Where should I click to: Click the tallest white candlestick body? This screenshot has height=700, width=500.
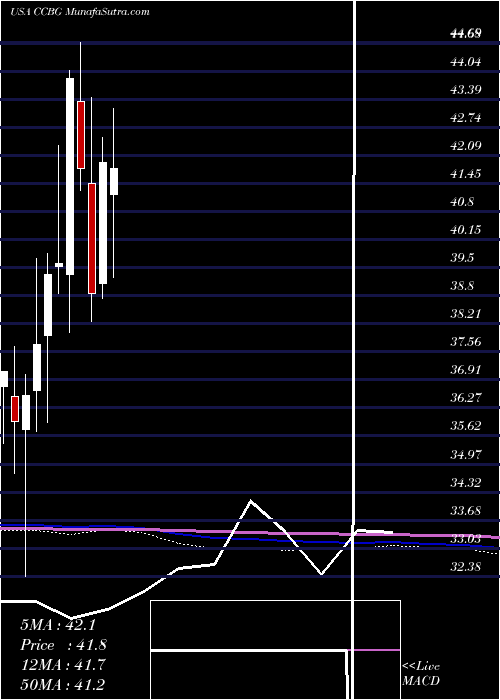(x=70, y=176)
